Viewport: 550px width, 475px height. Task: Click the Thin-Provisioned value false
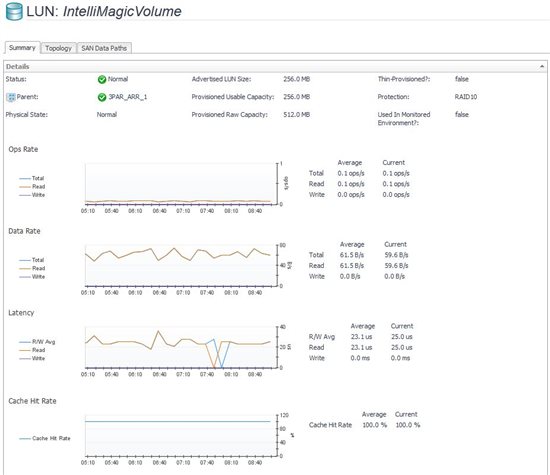(x=462, y=79)
